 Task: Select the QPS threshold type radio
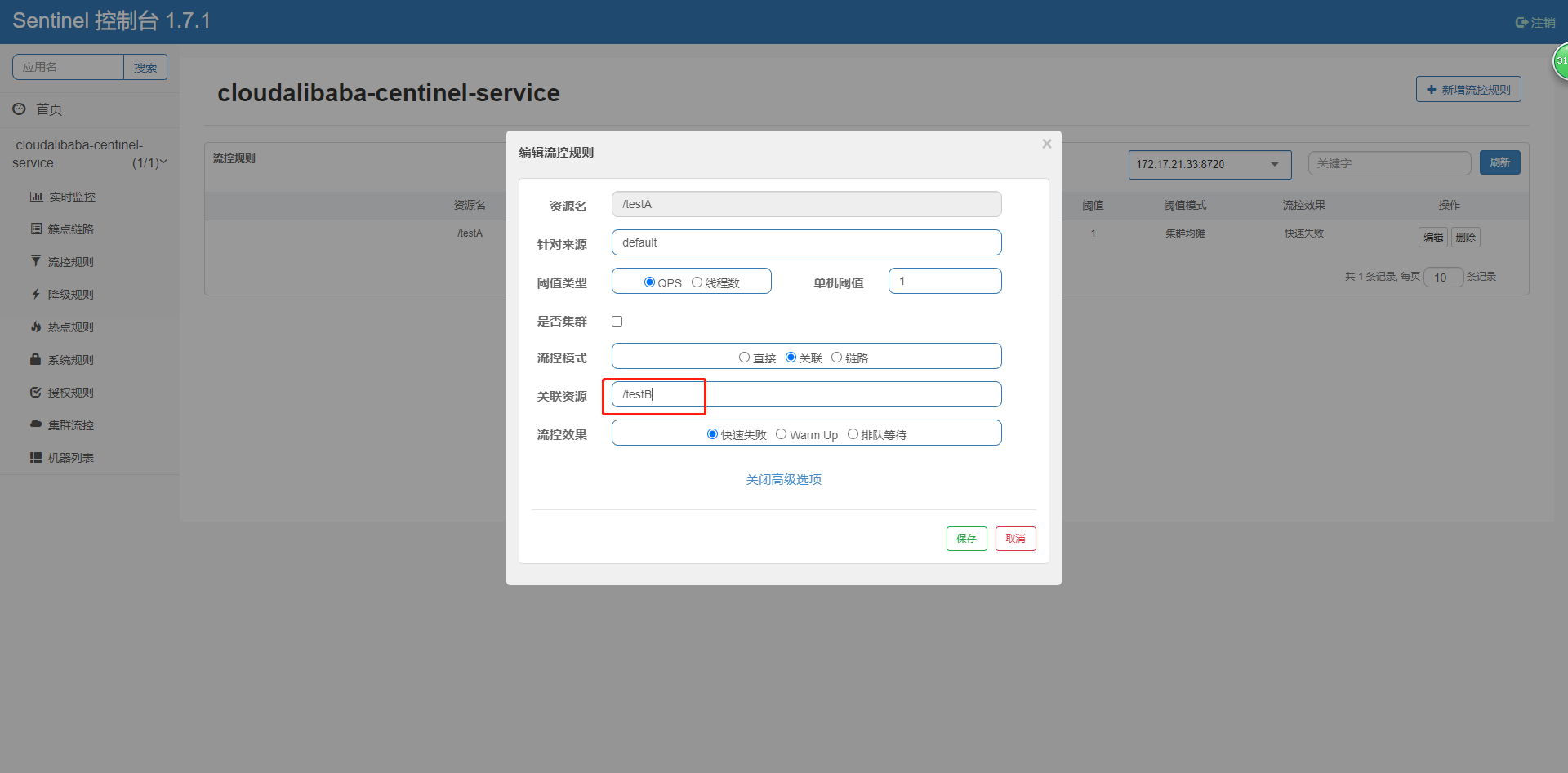pos(649,282)
